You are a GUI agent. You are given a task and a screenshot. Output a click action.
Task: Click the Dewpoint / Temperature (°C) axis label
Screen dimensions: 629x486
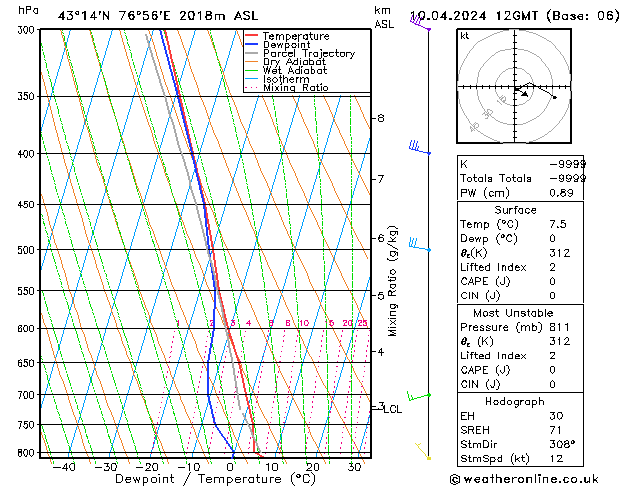tap(215, 479)
